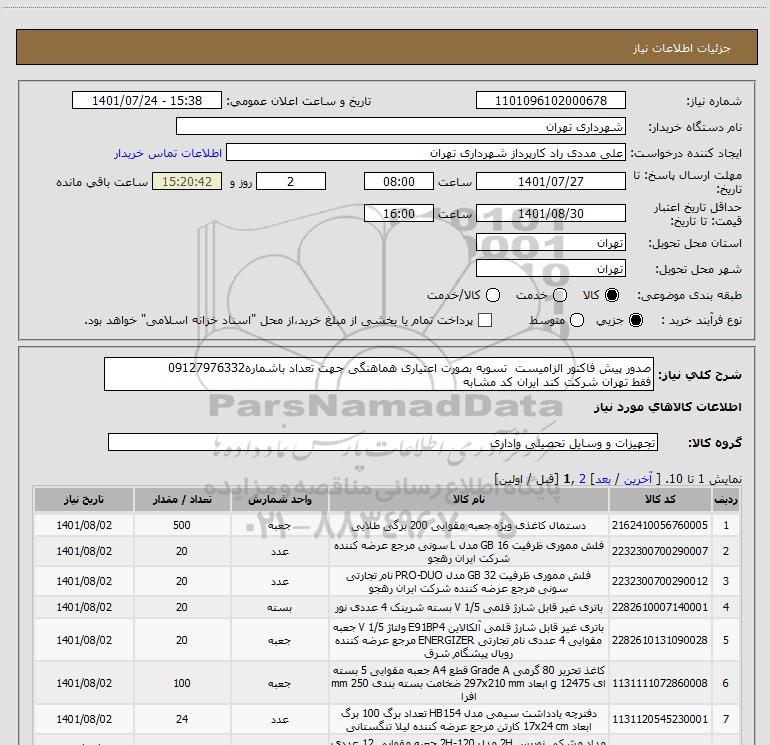Click the واحد شمارش column header

point(279,499)
